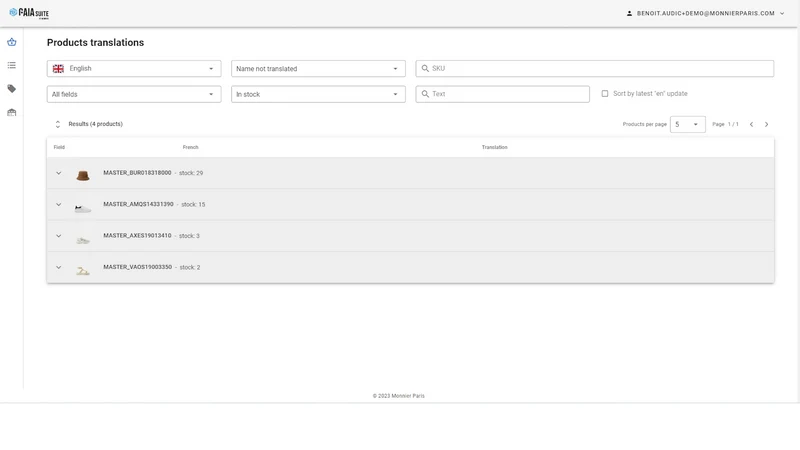
Task: Go to previous page arrow
Action: [751, 124]
